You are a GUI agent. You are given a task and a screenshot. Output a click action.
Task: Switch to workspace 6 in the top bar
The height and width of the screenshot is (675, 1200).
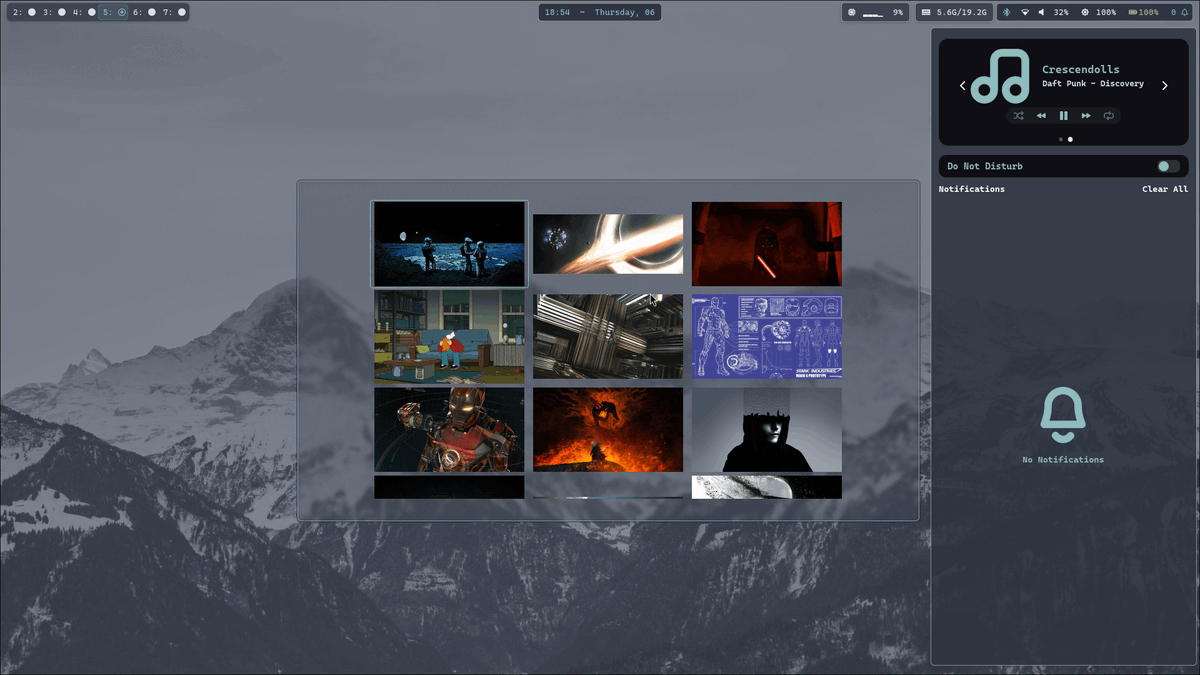click(144, 12)
